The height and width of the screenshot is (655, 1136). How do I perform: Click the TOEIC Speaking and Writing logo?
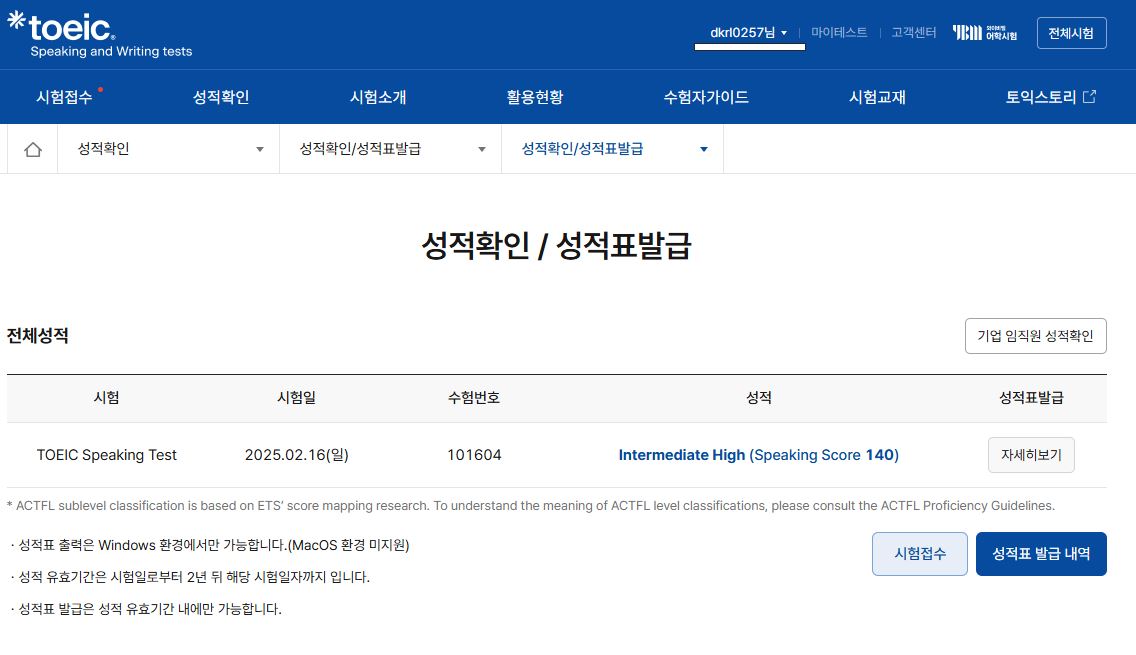click(100, 35)
